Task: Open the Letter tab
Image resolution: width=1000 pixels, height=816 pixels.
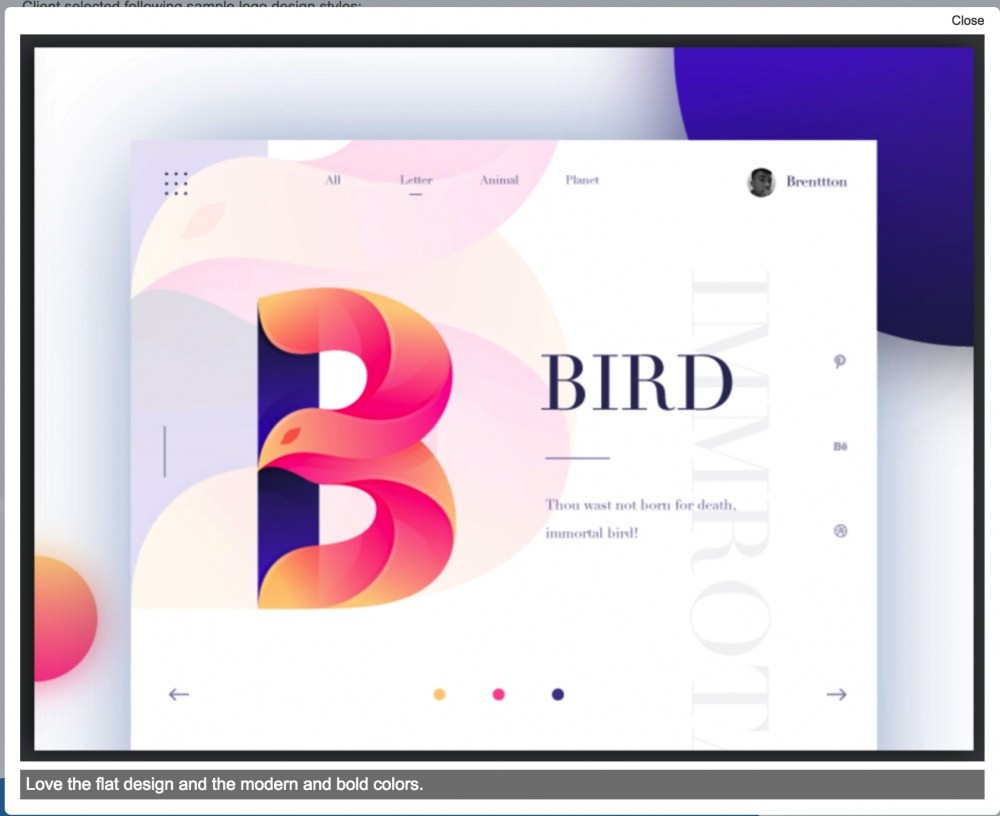Action: [416, 180]
